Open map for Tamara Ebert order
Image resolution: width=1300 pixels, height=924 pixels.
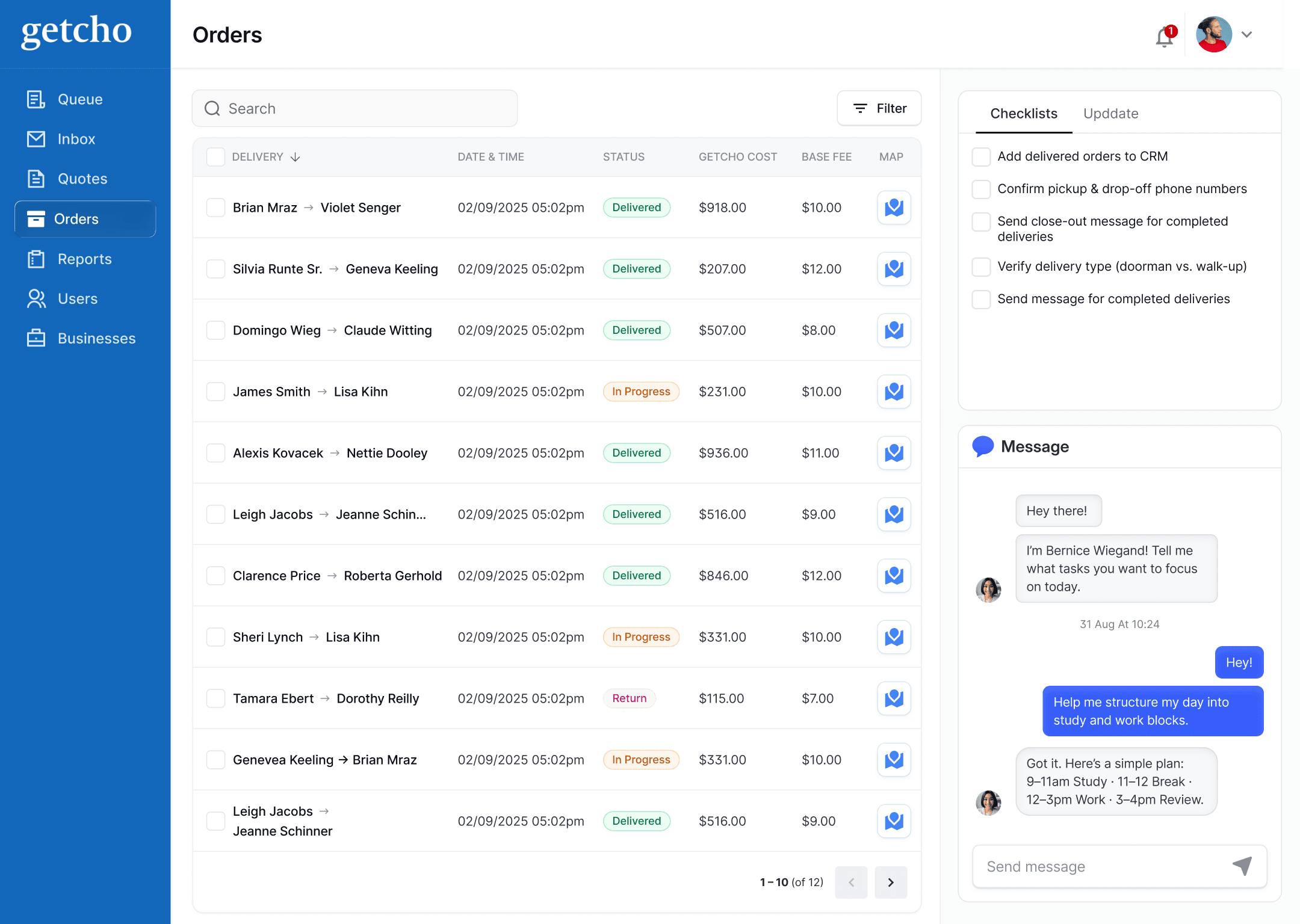894,698
